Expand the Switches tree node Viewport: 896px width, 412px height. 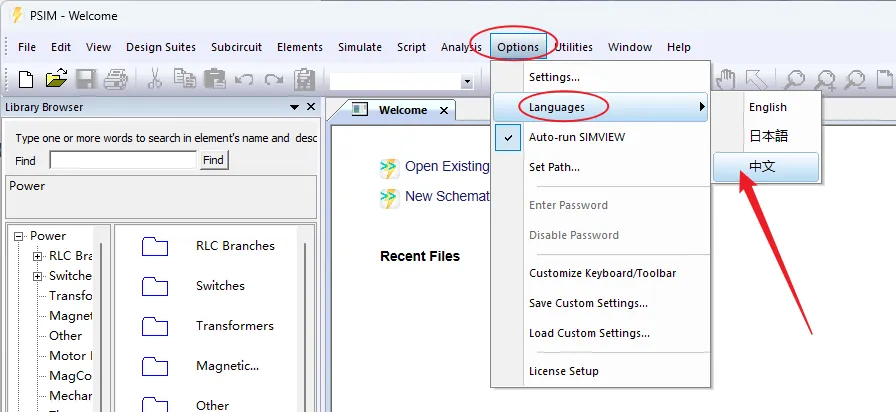[38, 277]
